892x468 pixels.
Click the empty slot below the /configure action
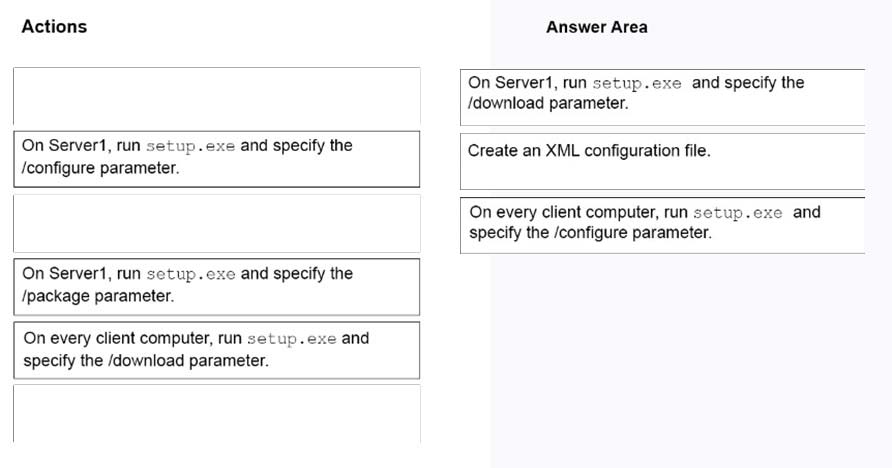pos(217,223)
